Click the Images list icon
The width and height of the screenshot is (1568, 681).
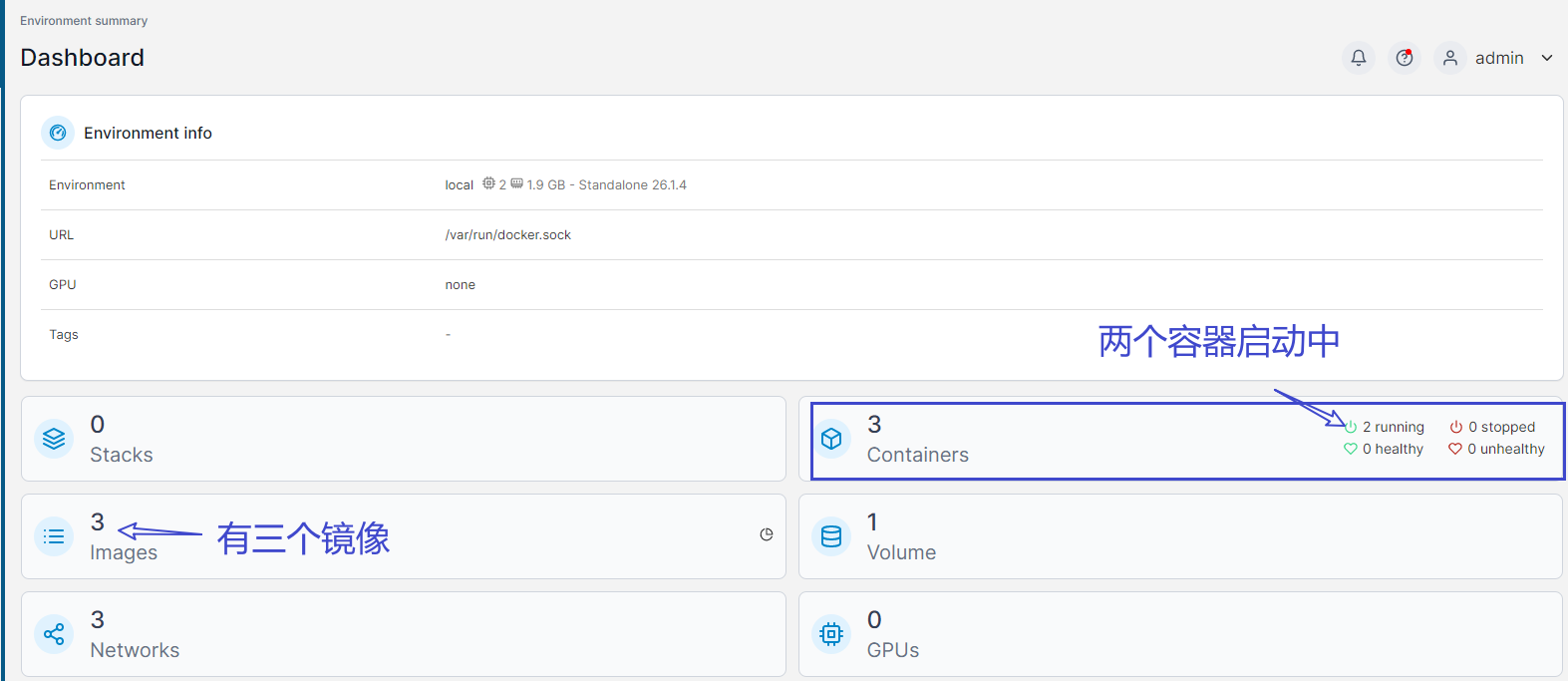54,536
